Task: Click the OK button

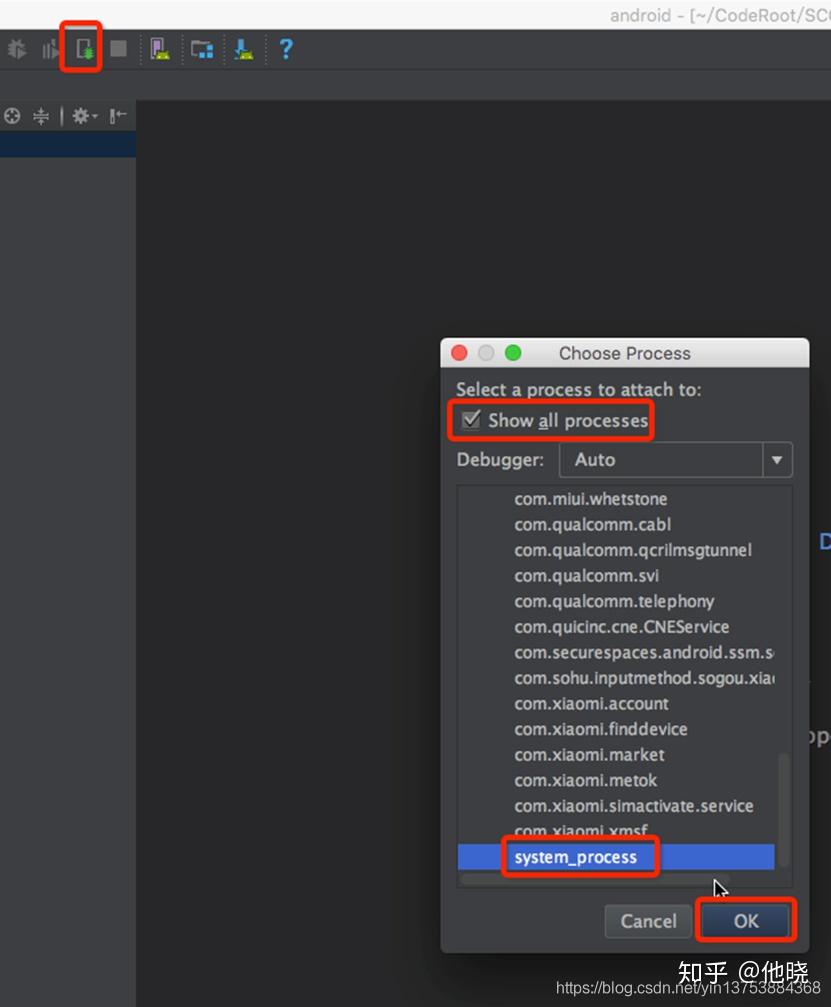Action: [745, 921]
